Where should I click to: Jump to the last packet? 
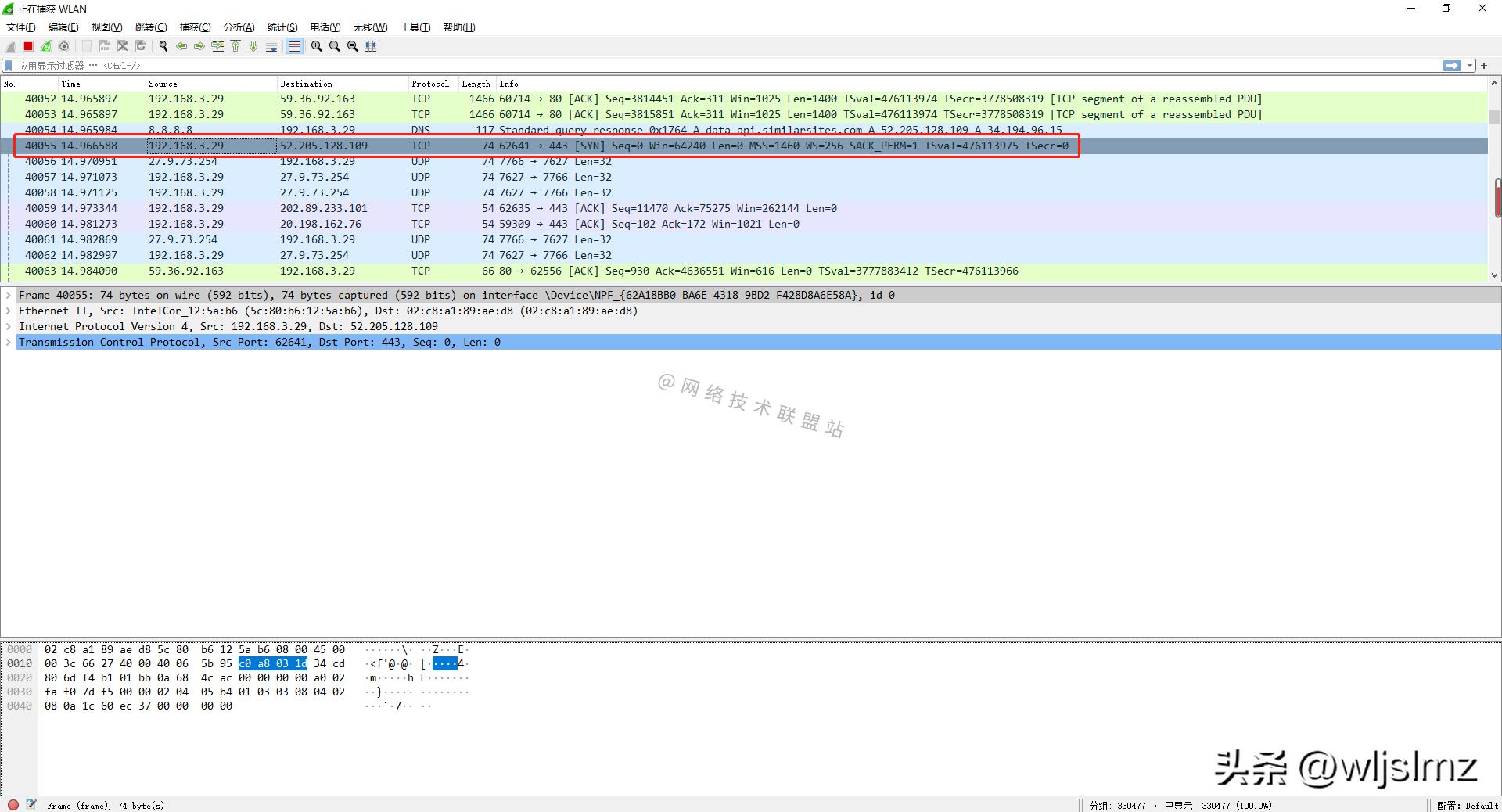coord(253,46)
